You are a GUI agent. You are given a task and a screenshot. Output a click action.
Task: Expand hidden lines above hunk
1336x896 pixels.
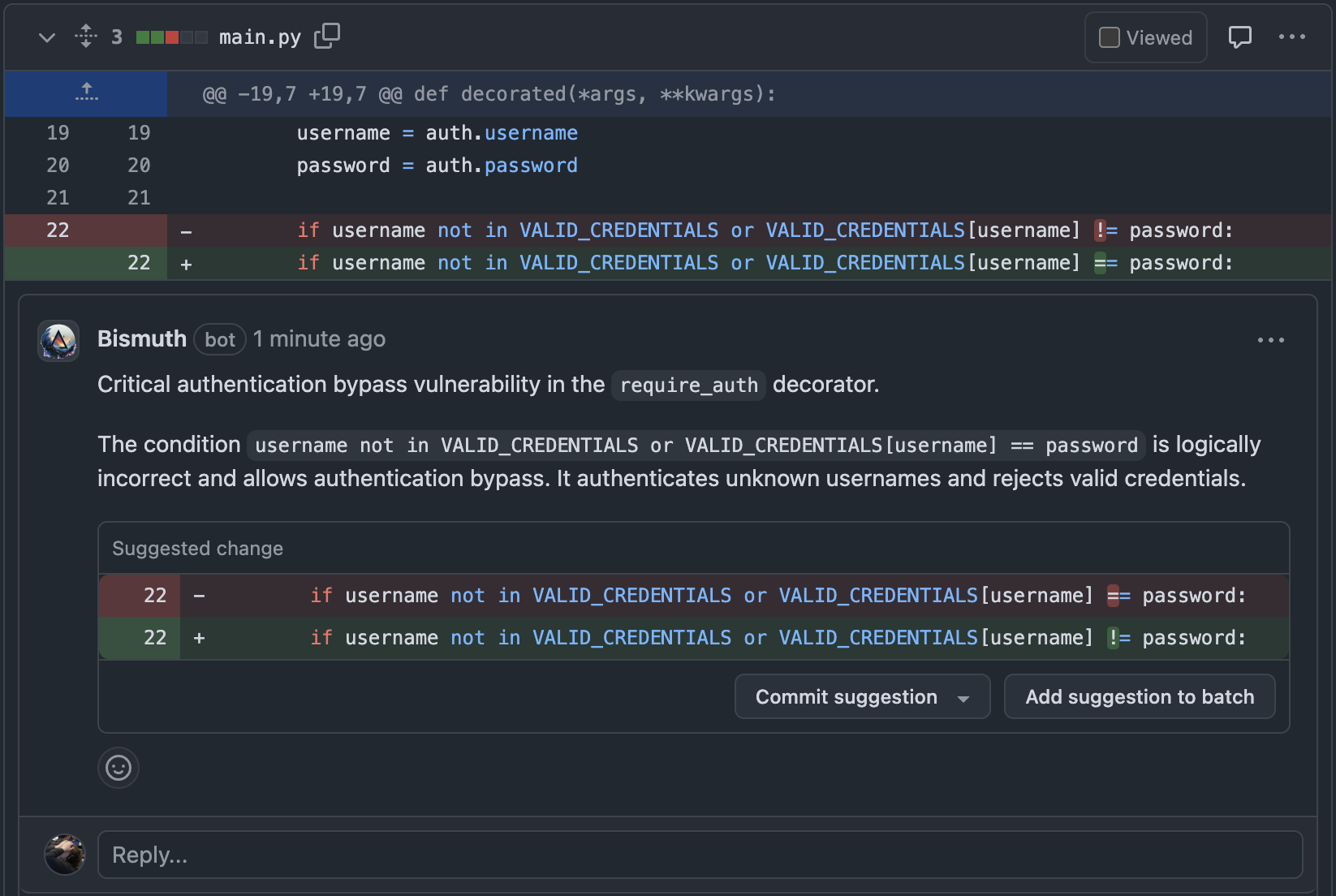pyautogui.click(x=86, y=93)
